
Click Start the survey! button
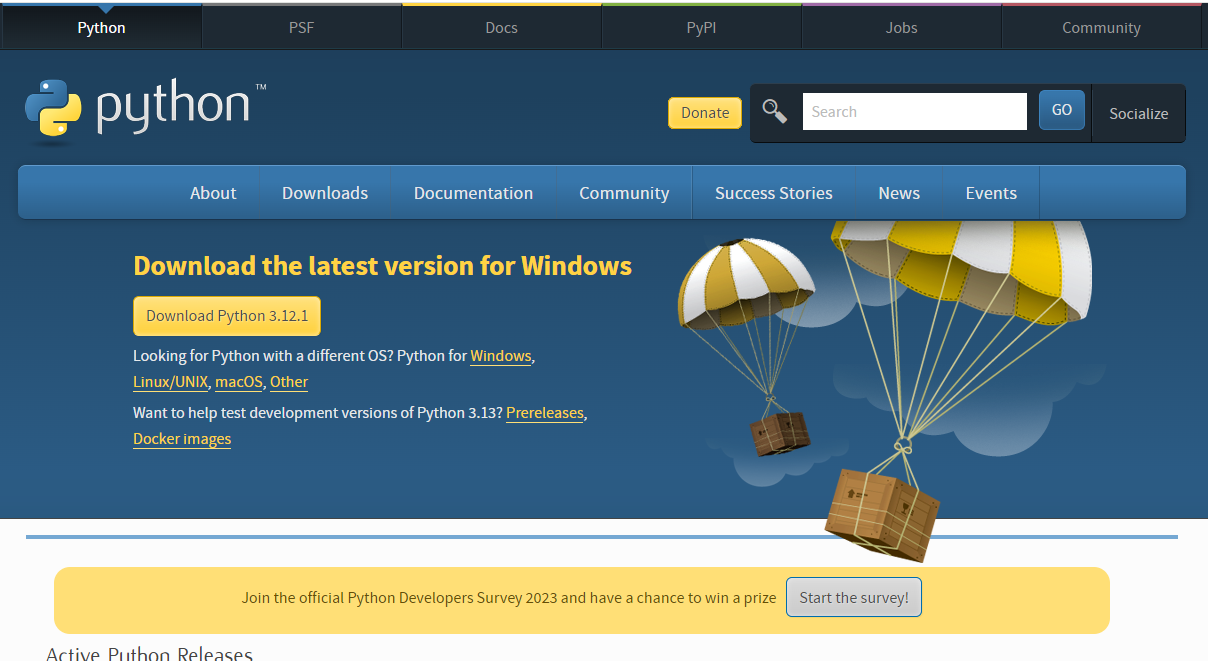[x=854, y=597]
